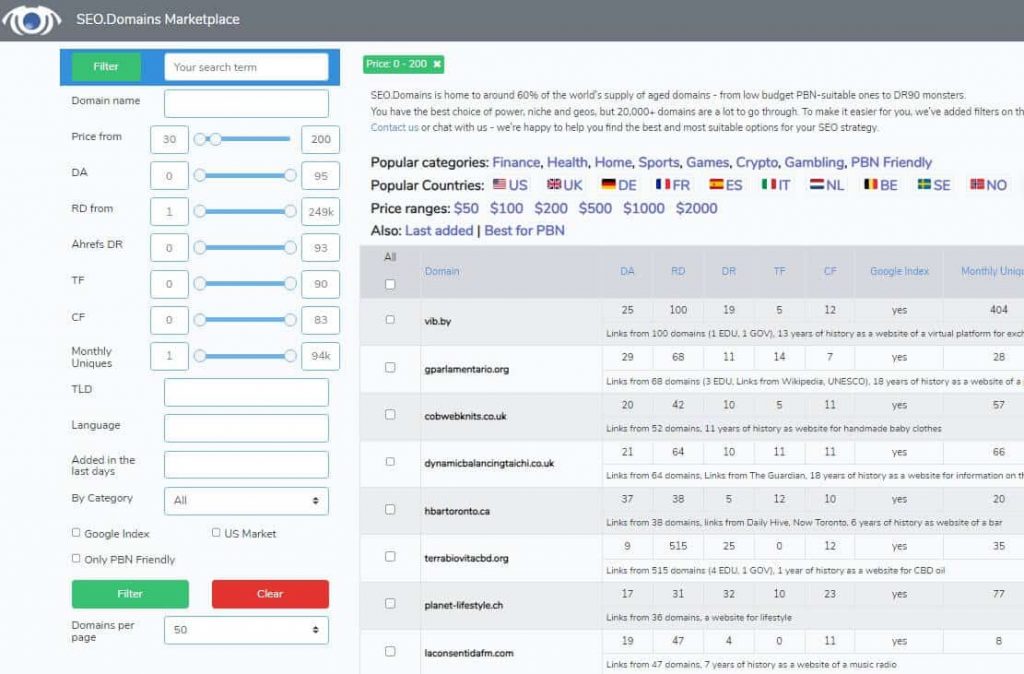Click the red Clear button
The height and width of the screenshot is (674, 1024).
click(270, 594)
